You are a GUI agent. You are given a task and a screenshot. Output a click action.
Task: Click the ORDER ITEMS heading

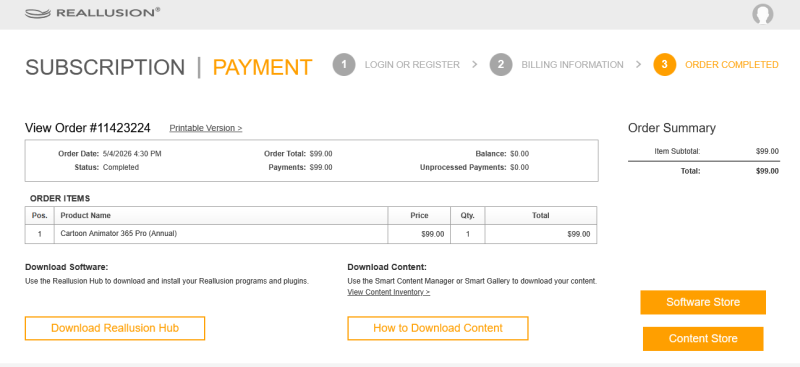click(x=60, y=199)
